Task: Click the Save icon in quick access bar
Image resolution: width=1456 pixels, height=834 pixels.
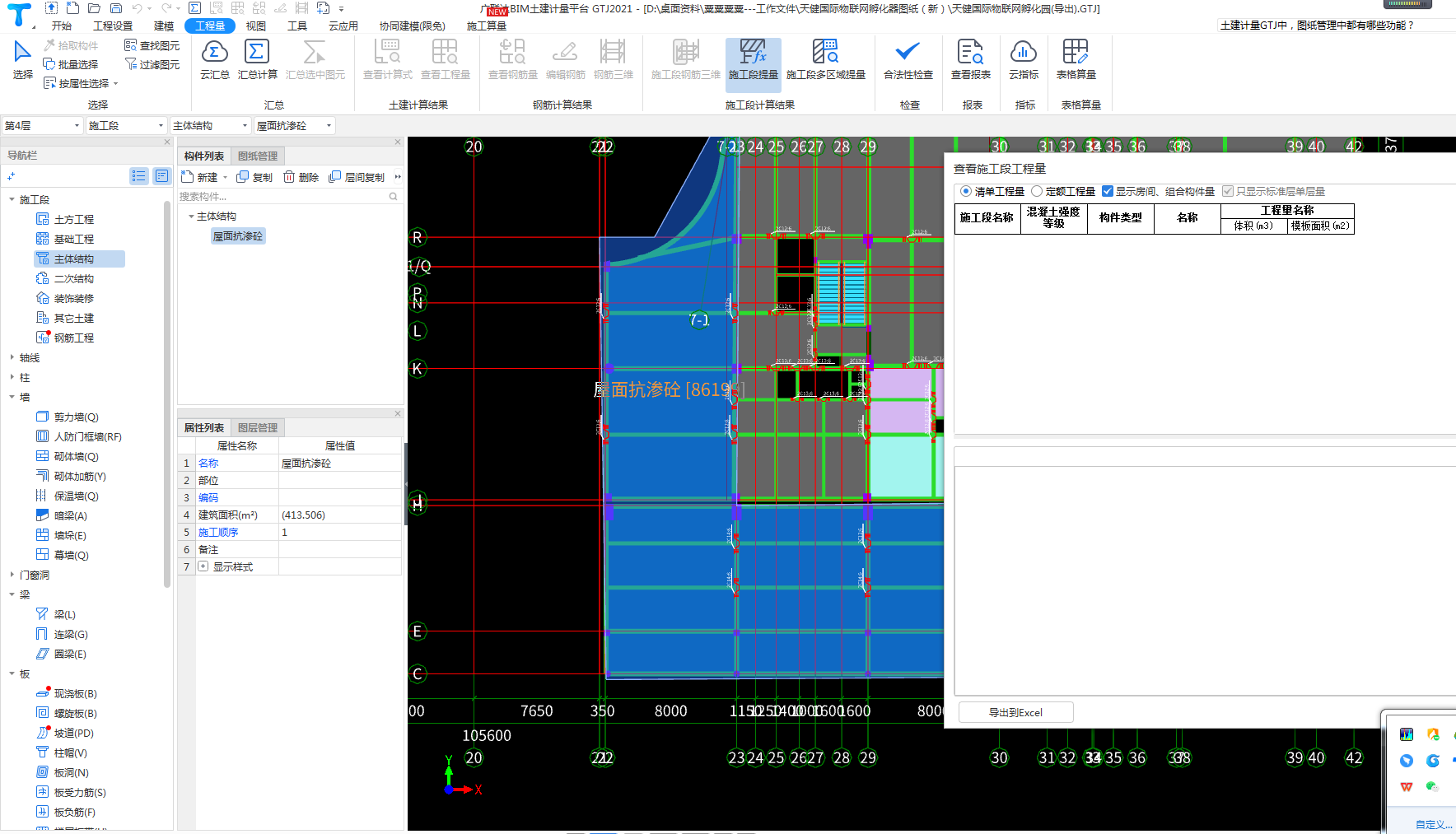Action: point(116,8)
